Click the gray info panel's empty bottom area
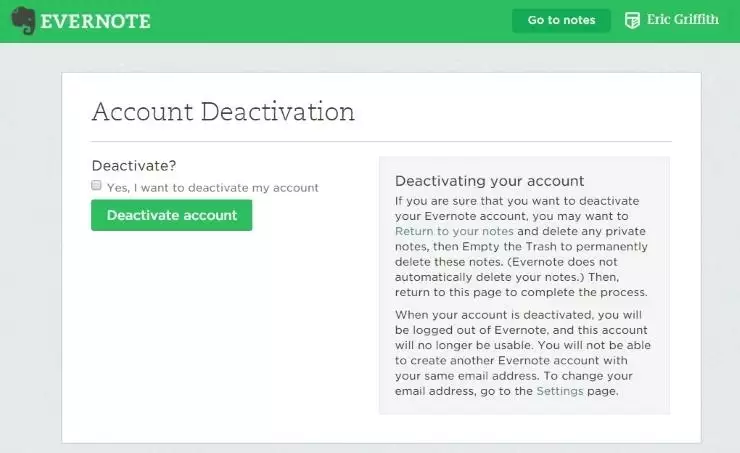The image size is (740, 453). pos(523,407)
